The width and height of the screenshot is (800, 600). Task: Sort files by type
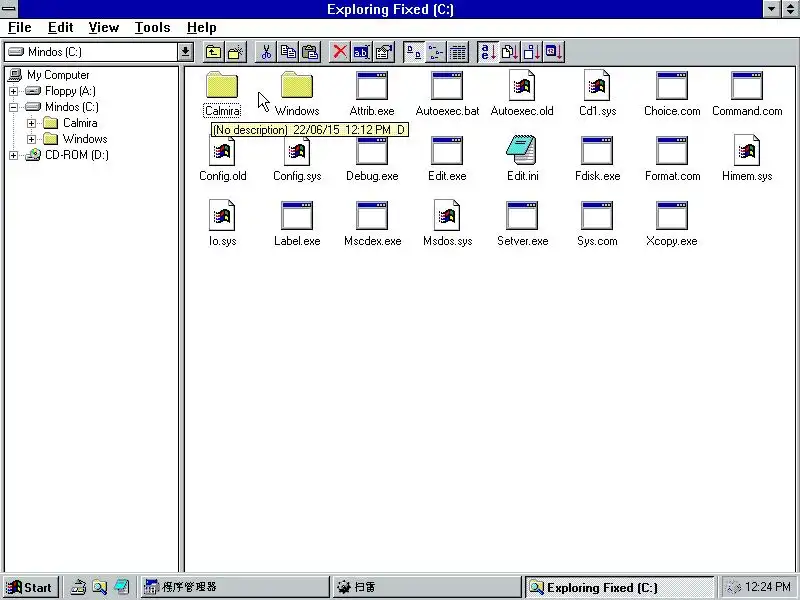coord(510,52)
